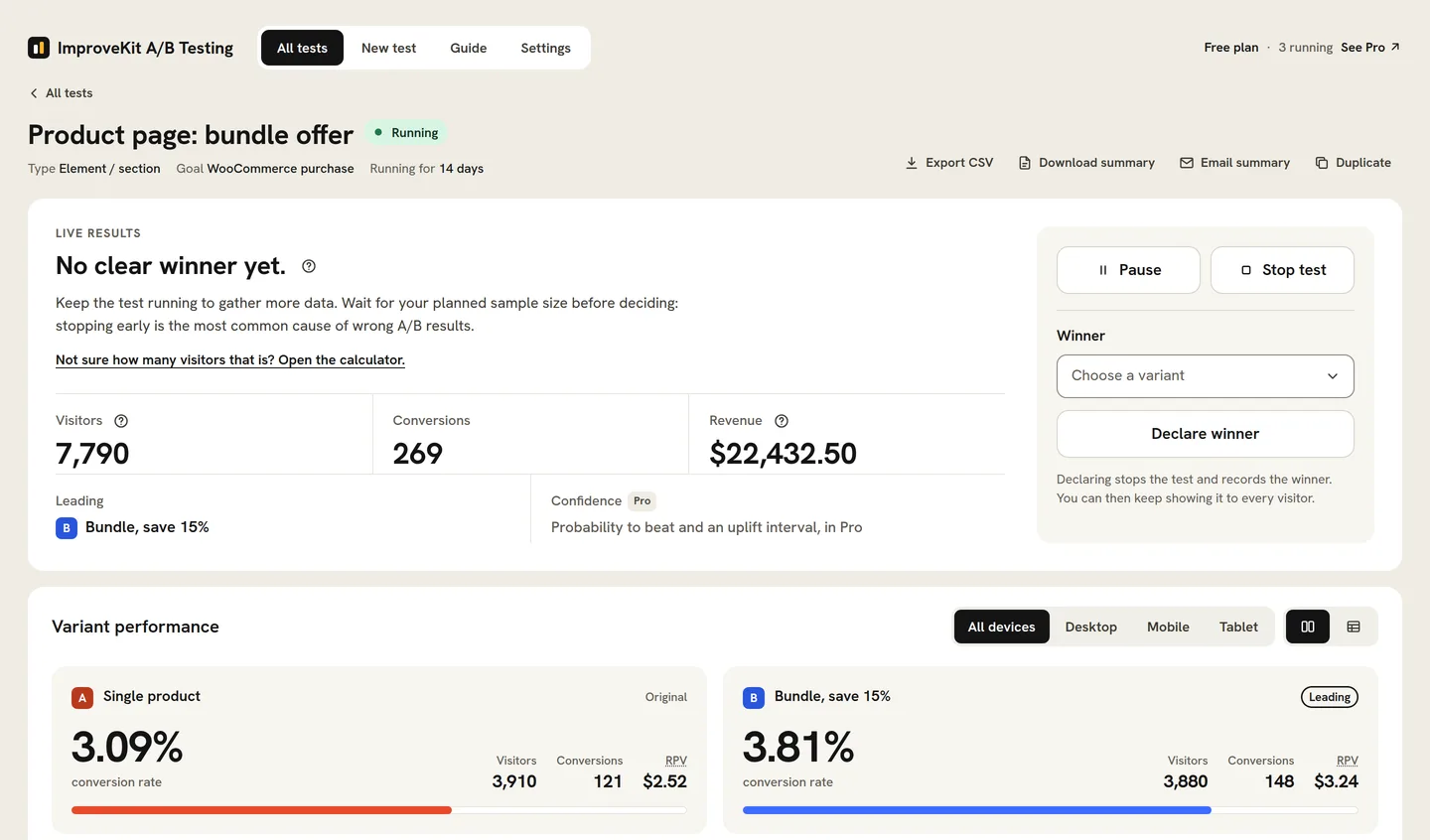The height and width of the screenshot is (840, 1430).
Task: Click the help icon next to No clear winner yet
Action: point(309,266)
